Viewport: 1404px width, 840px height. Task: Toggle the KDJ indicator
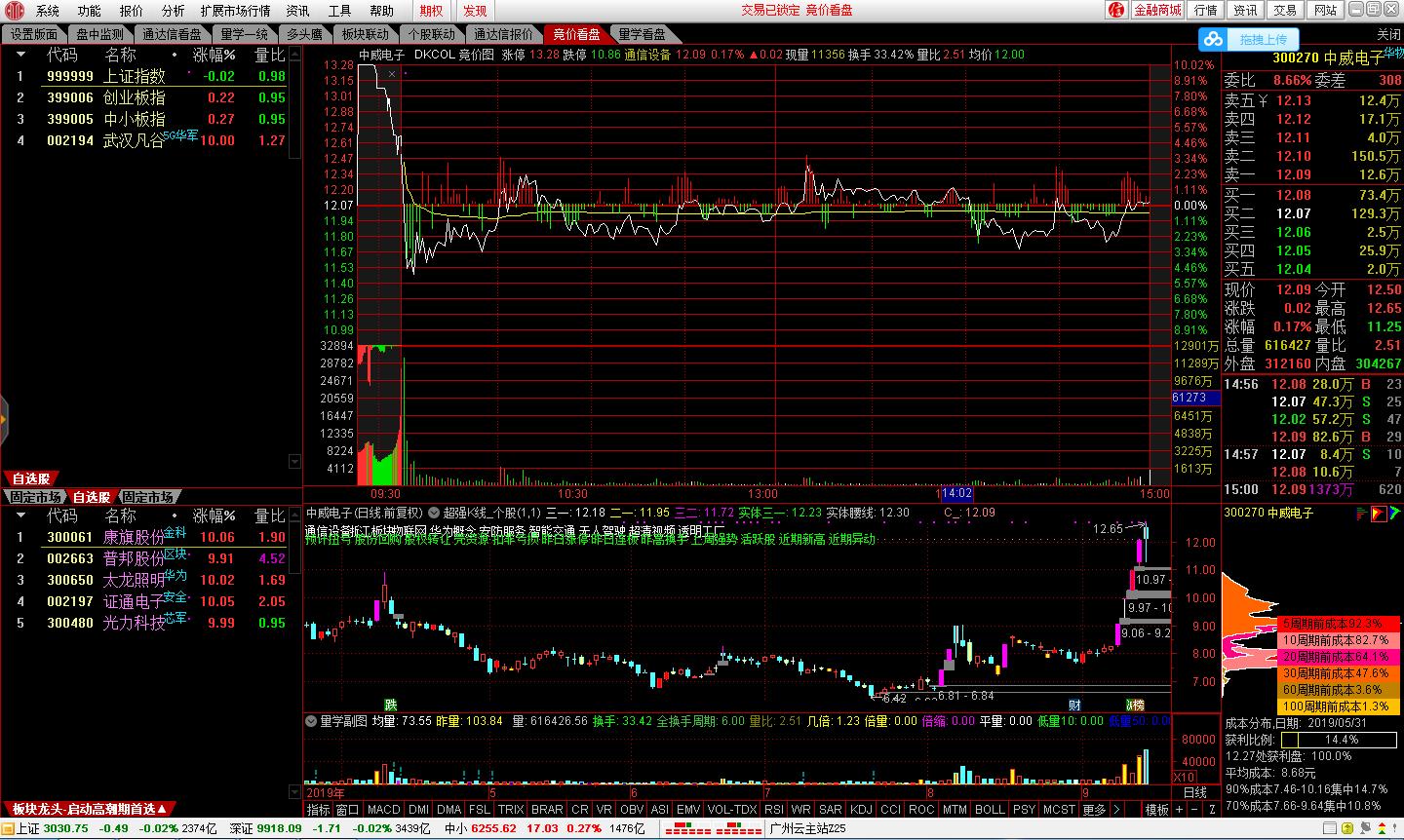tap(861, 810)
